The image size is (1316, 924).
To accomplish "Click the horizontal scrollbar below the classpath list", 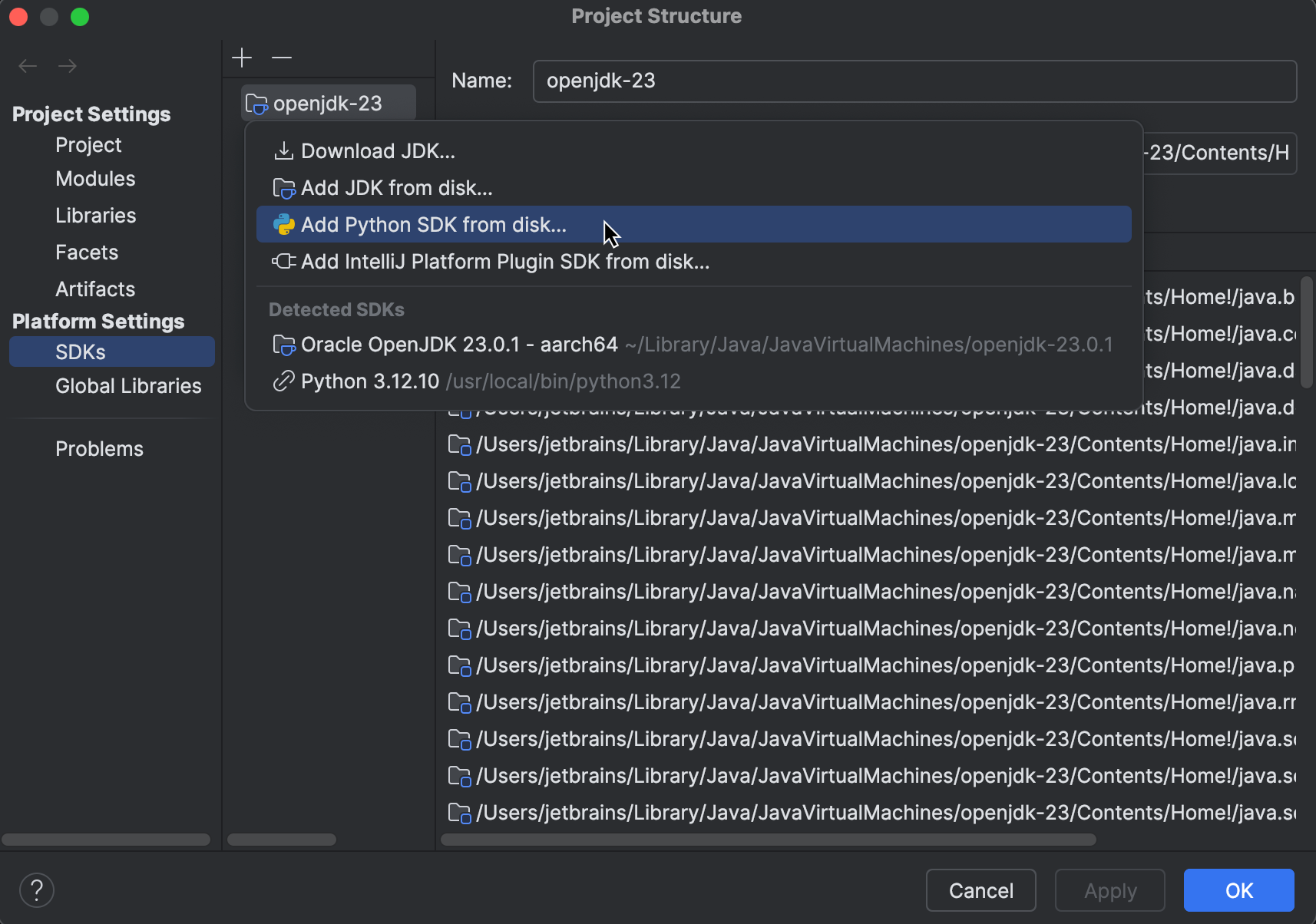I will click(x=768, y=838).
